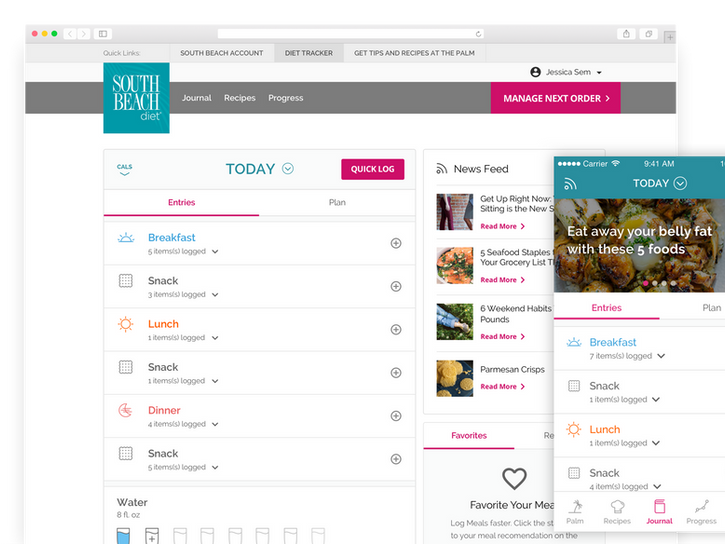Open Get Tips and Recipes at the Palm

coord(414,53)
